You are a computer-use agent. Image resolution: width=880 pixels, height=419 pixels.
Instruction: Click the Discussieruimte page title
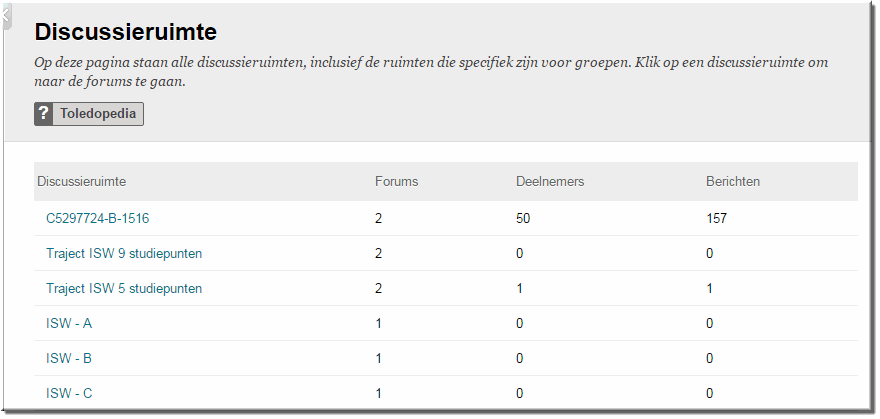pyautogui.click(x=126, y=33)
